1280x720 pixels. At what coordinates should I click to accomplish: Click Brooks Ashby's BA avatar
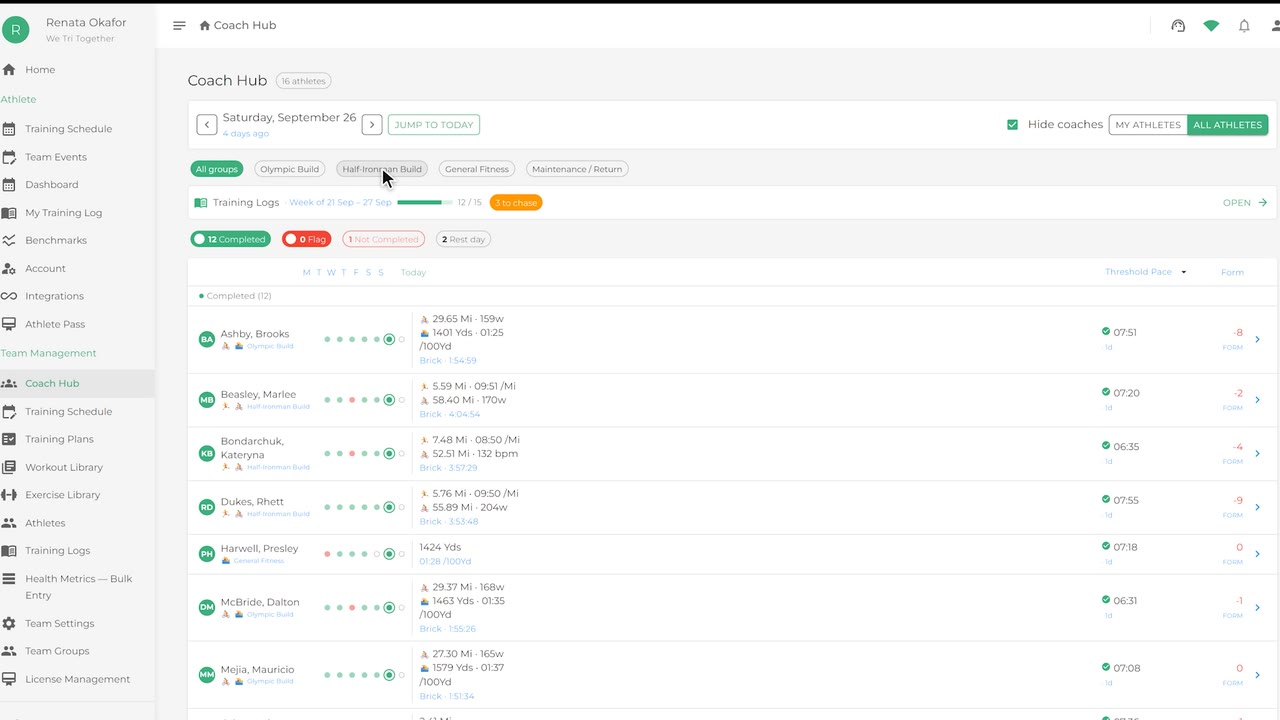click(207, 340)
